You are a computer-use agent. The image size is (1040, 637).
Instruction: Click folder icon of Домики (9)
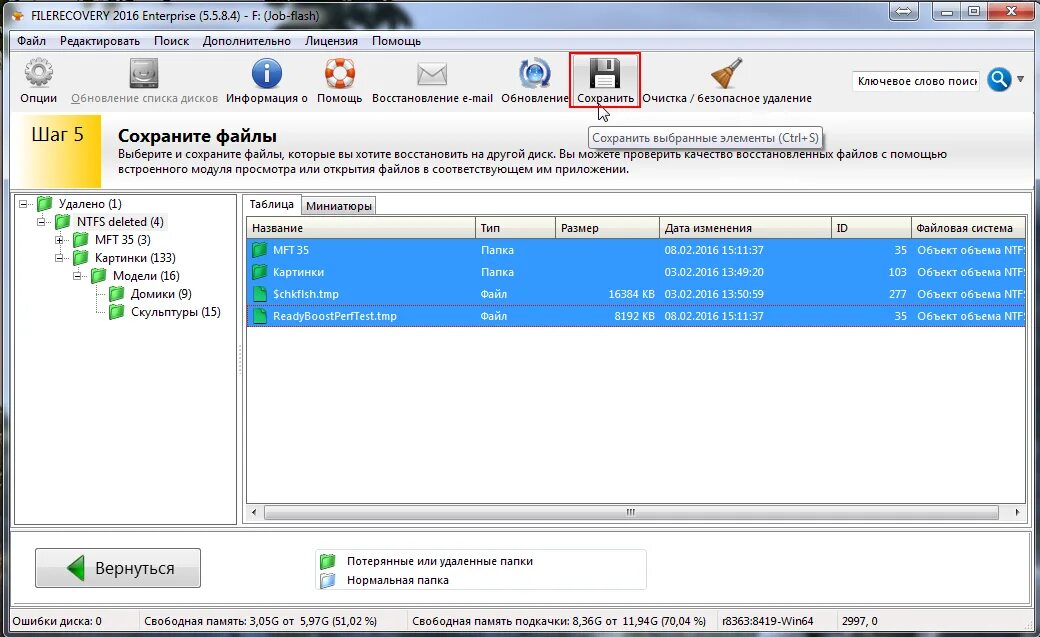pos(116,293)
